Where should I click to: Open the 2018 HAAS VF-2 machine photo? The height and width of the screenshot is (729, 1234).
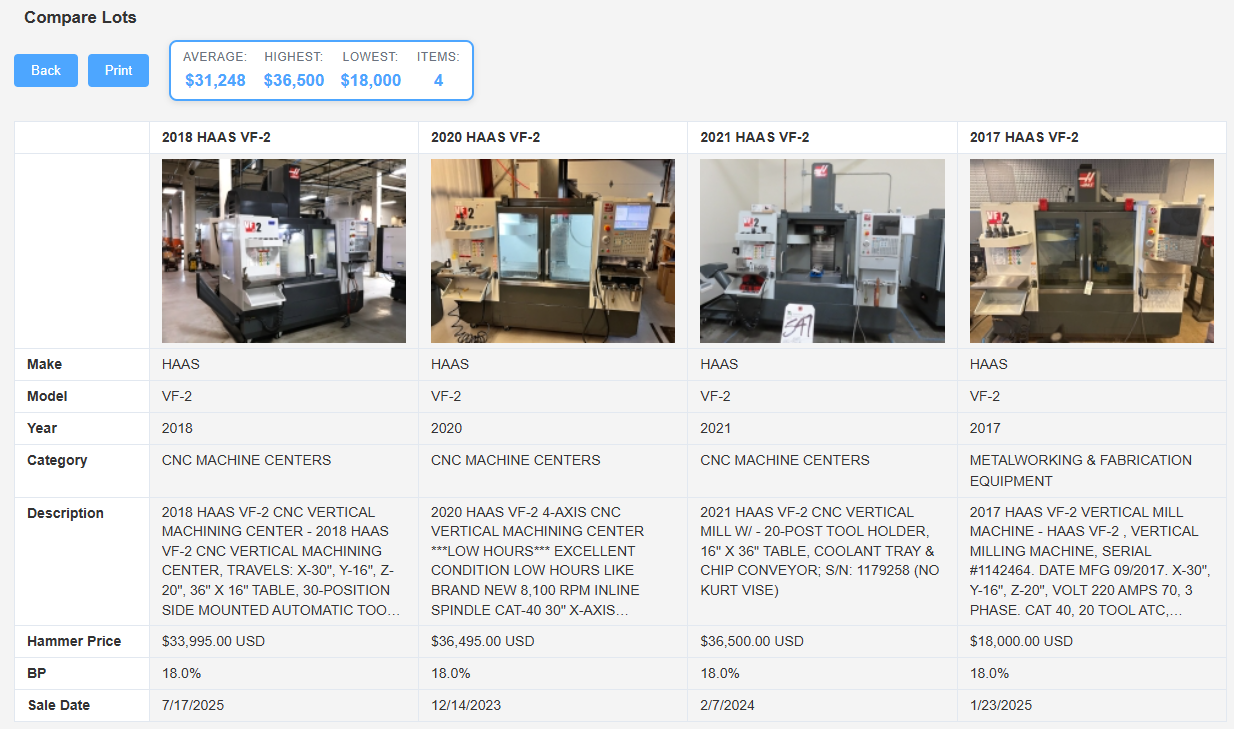pos(284,251)
